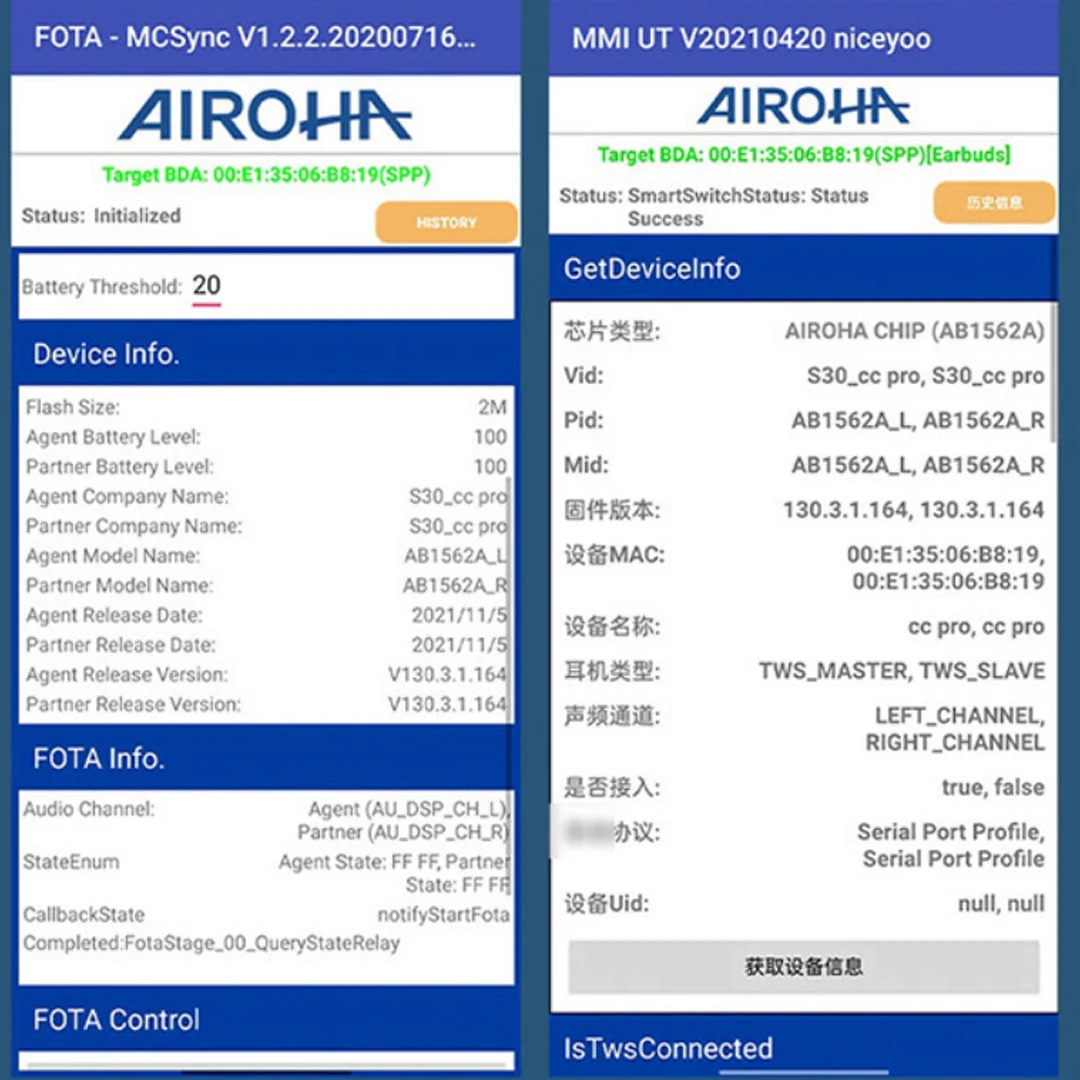Select the 设备MAC address row
Viewport: 1080px width, 1080px height.
tap(804, 568)
